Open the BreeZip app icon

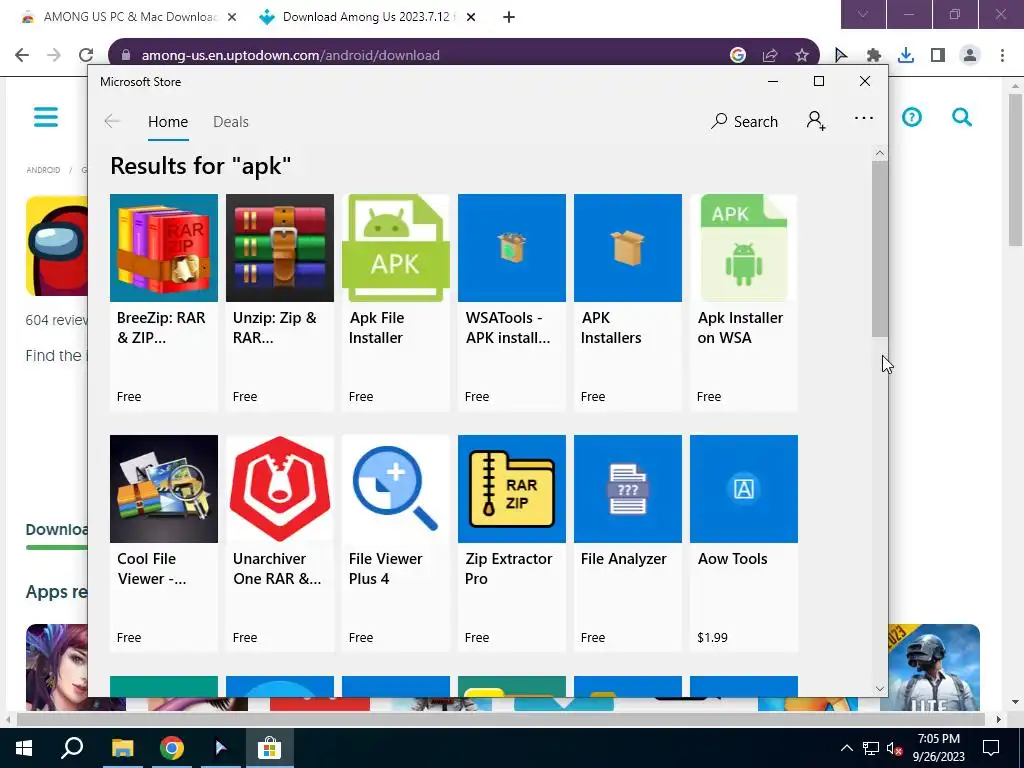click(164, 248)
